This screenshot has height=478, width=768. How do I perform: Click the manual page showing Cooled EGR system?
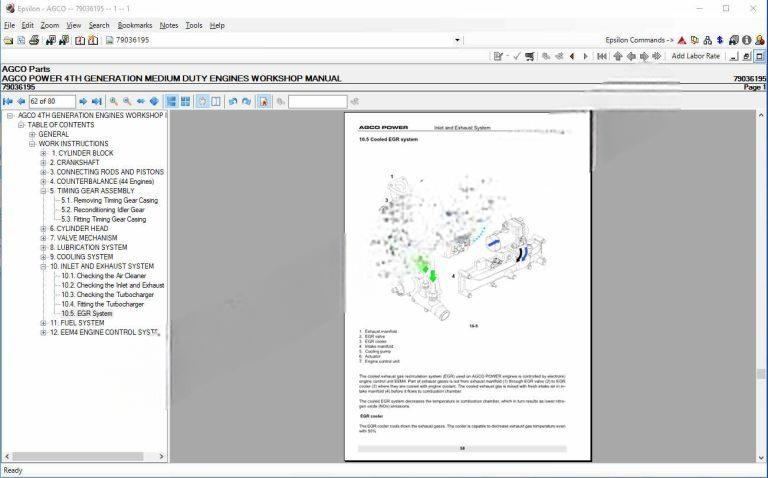pos(467,286)
